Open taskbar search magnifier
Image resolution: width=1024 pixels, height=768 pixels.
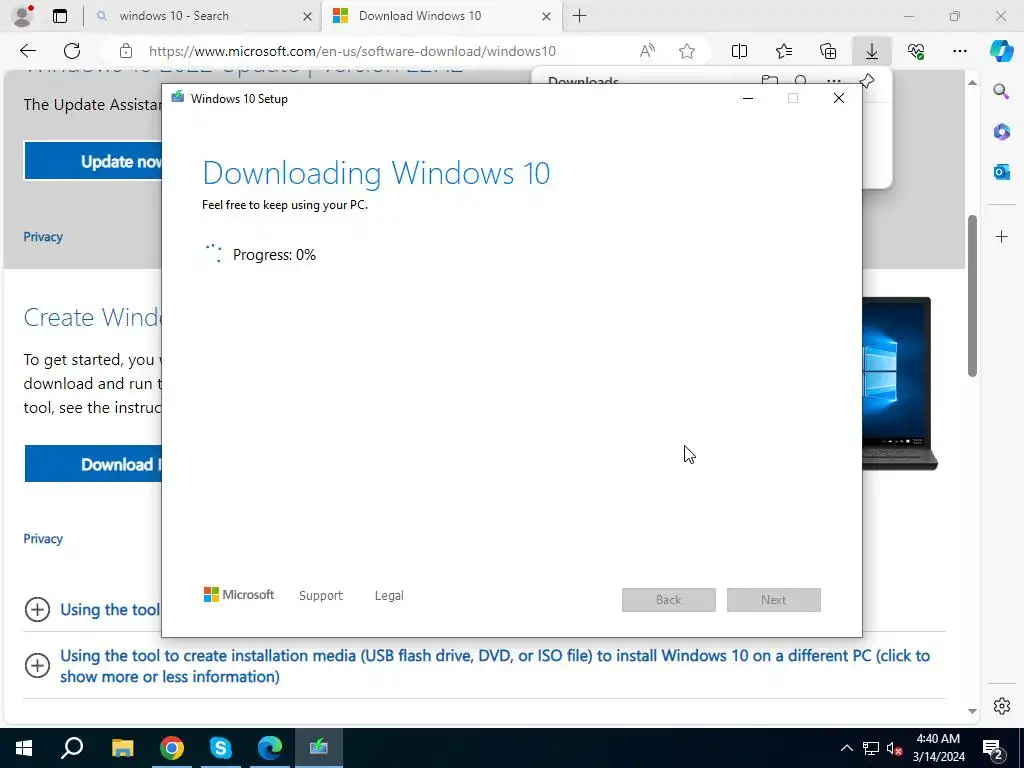(x=72, y=748)
